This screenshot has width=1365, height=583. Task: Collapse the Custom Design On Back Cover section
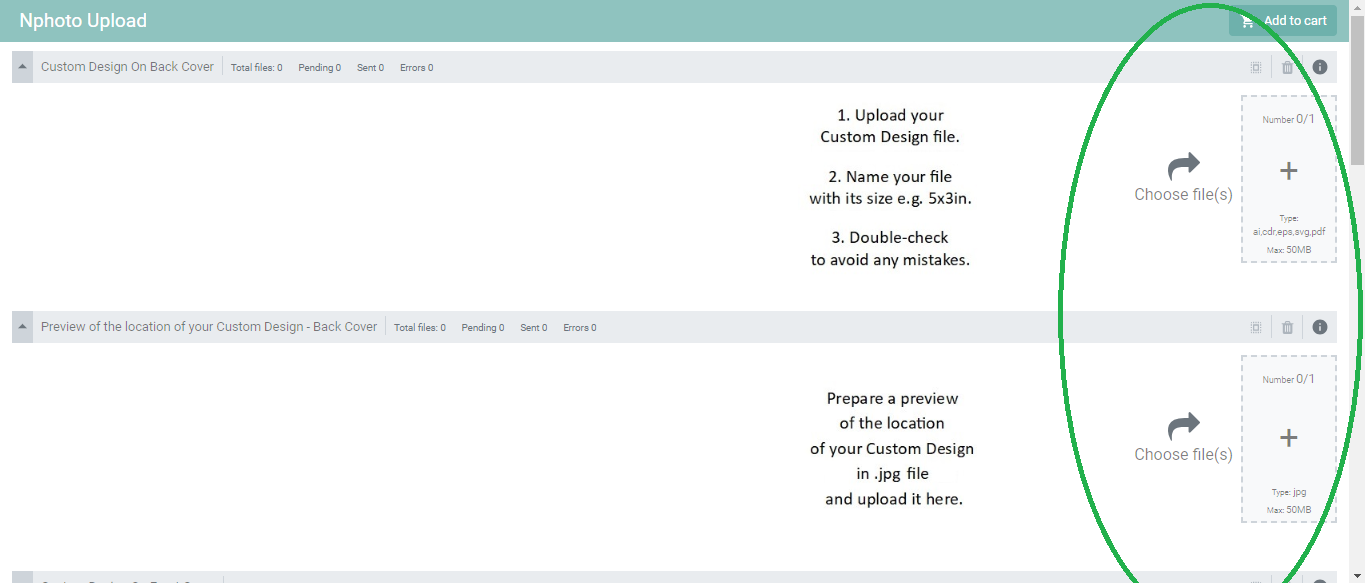pyautogui.click(x=22, y=67)
